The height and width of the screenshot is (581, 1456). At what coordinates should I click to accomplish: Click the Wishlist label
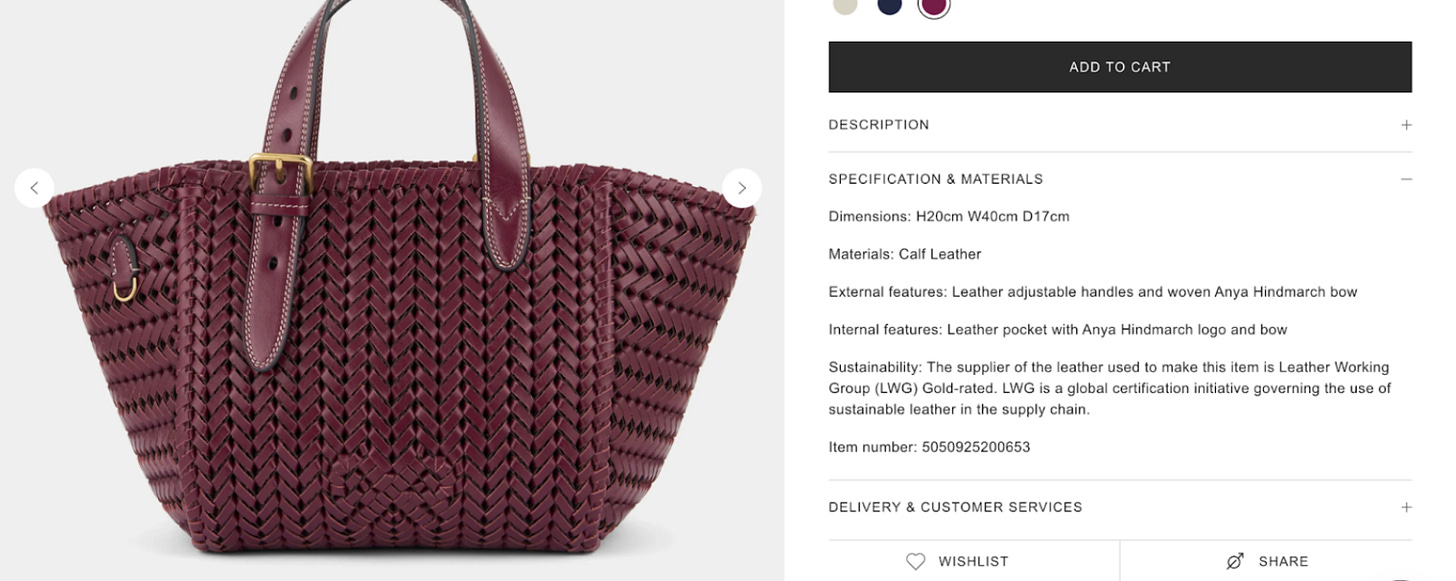tap(973, 562)
